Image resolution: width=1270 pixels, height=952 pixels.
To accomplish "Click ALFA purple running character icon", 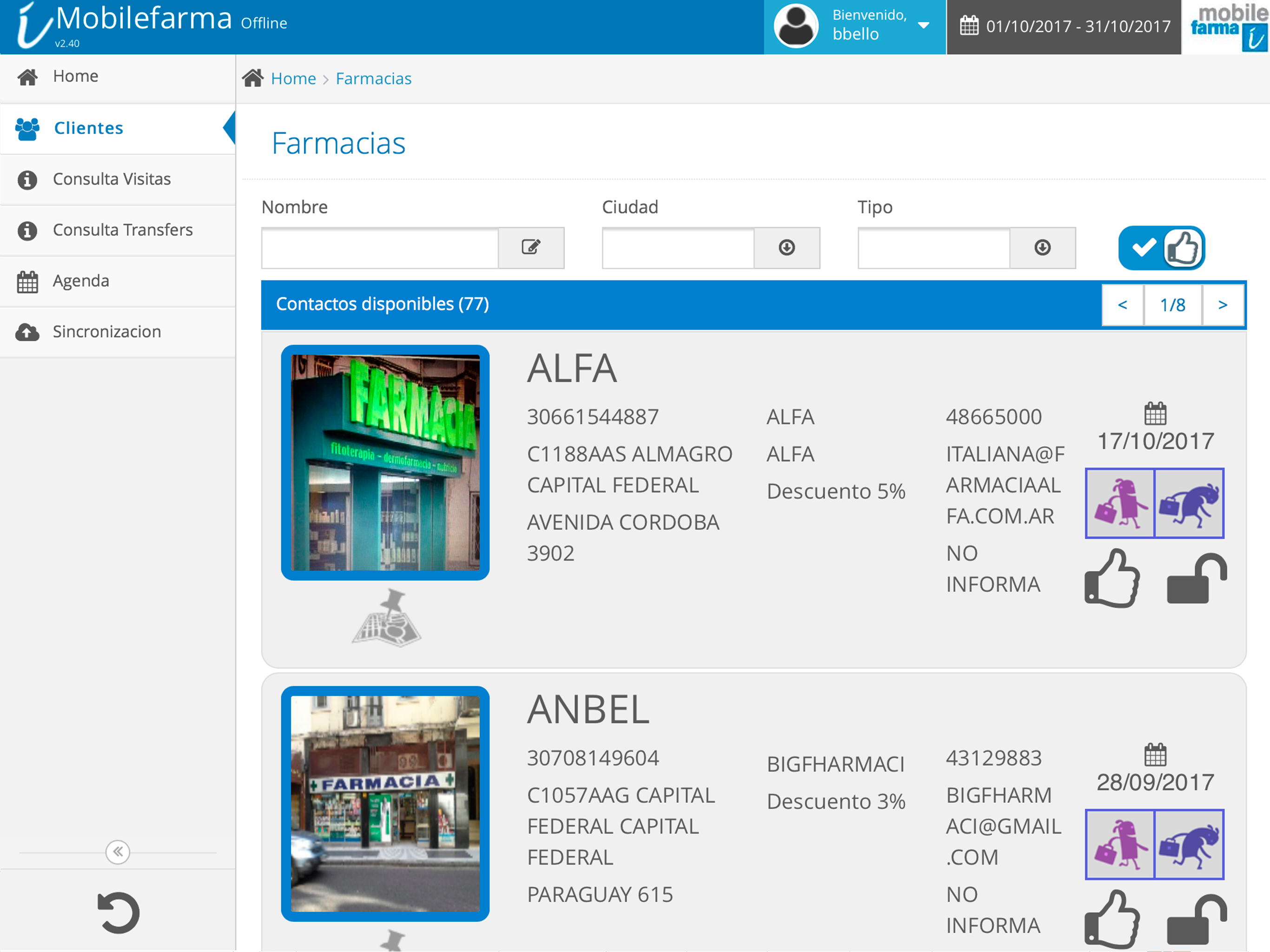I will (x=1189, y=503).
